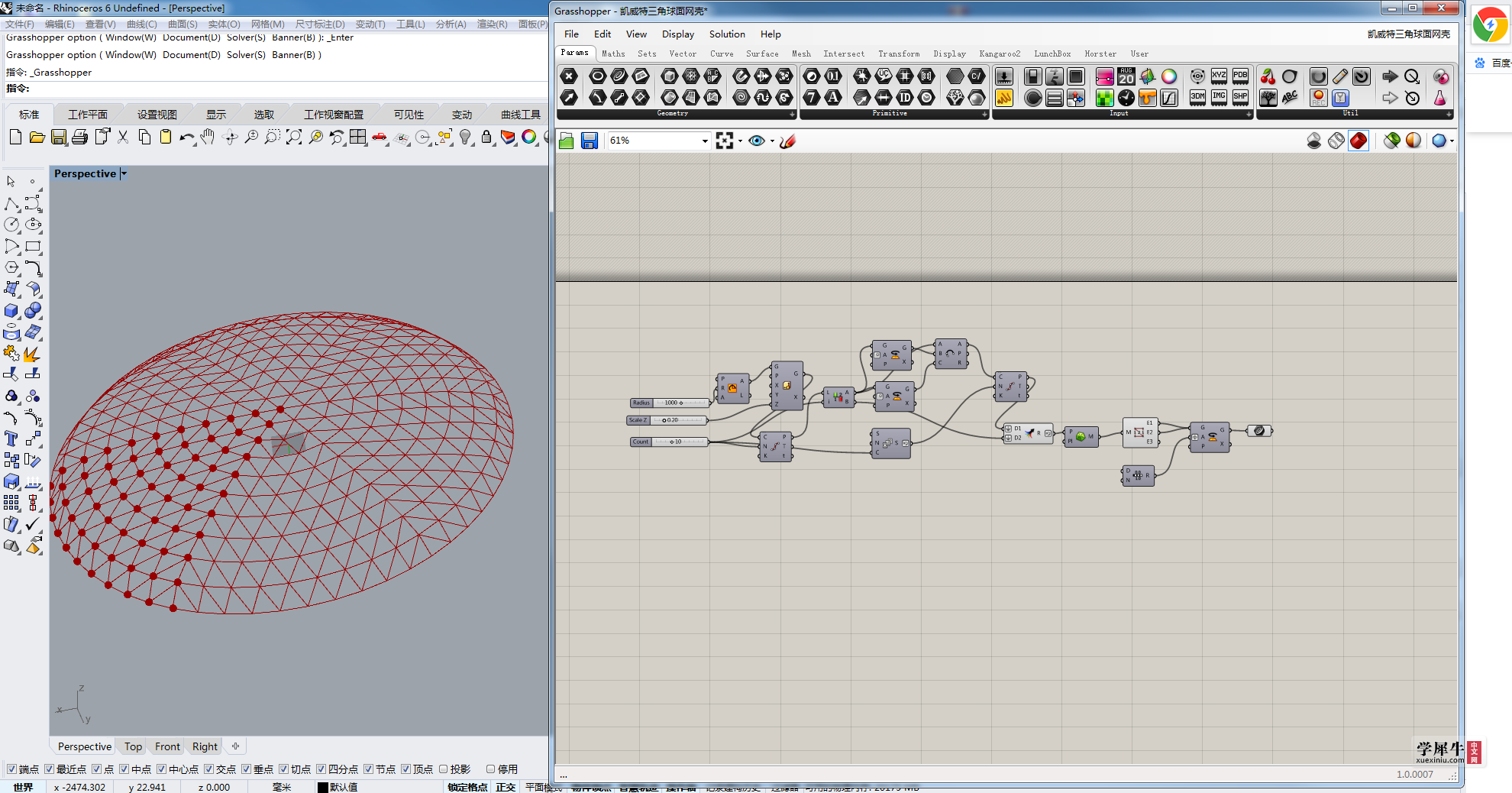
Task: Click the New file icon in Rhino toolbar
Action: tap(15, 137)
